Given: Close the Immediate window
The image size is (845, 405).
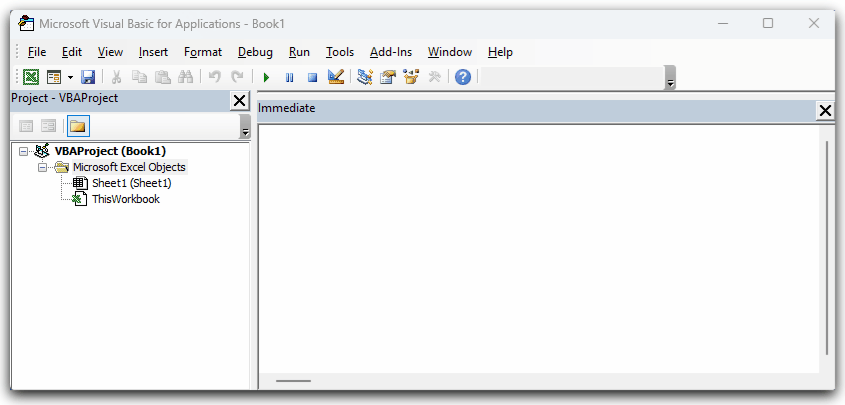Looking at the screenshot, I should [825, 111].
